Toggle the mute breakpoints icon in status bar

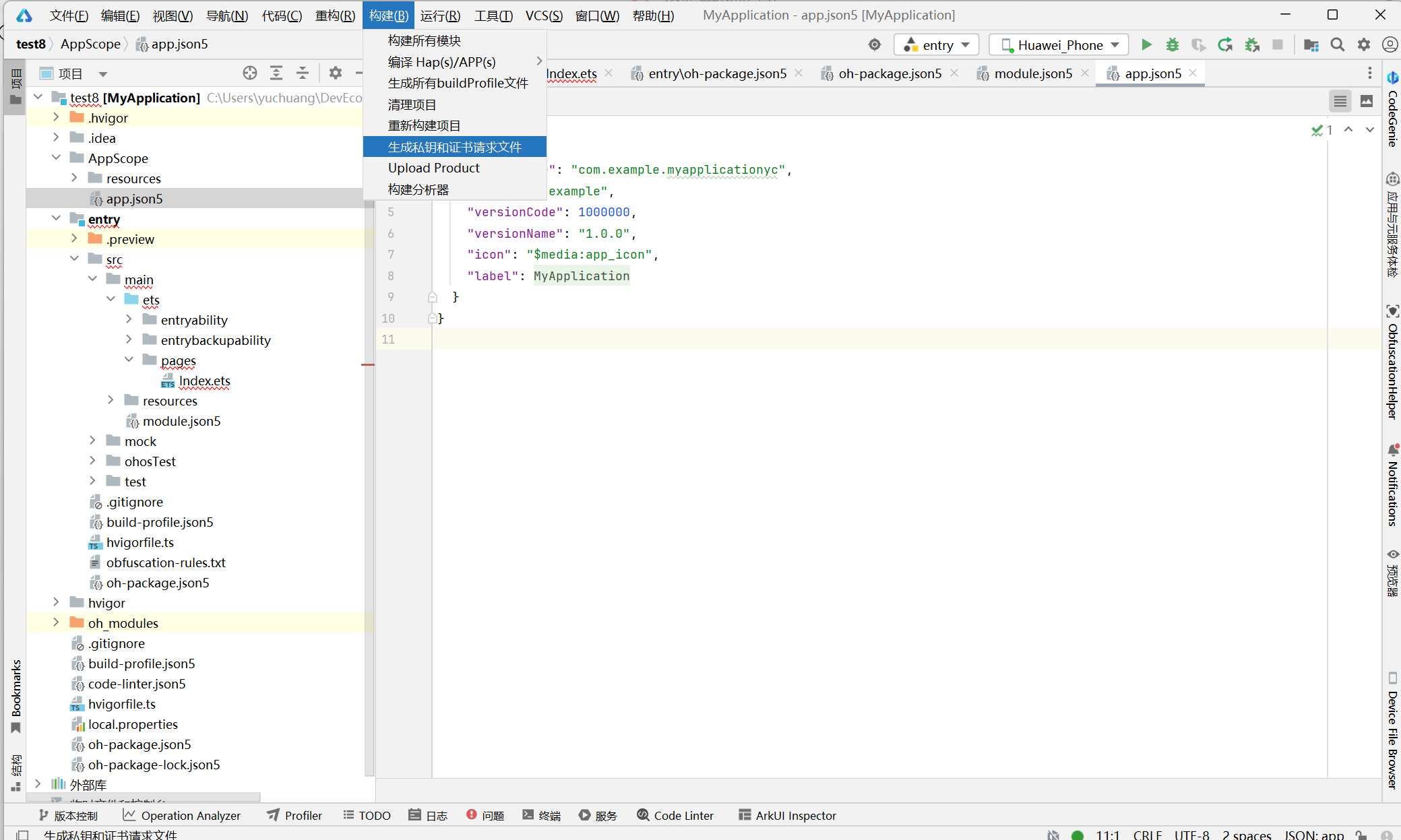(1053, 835)
